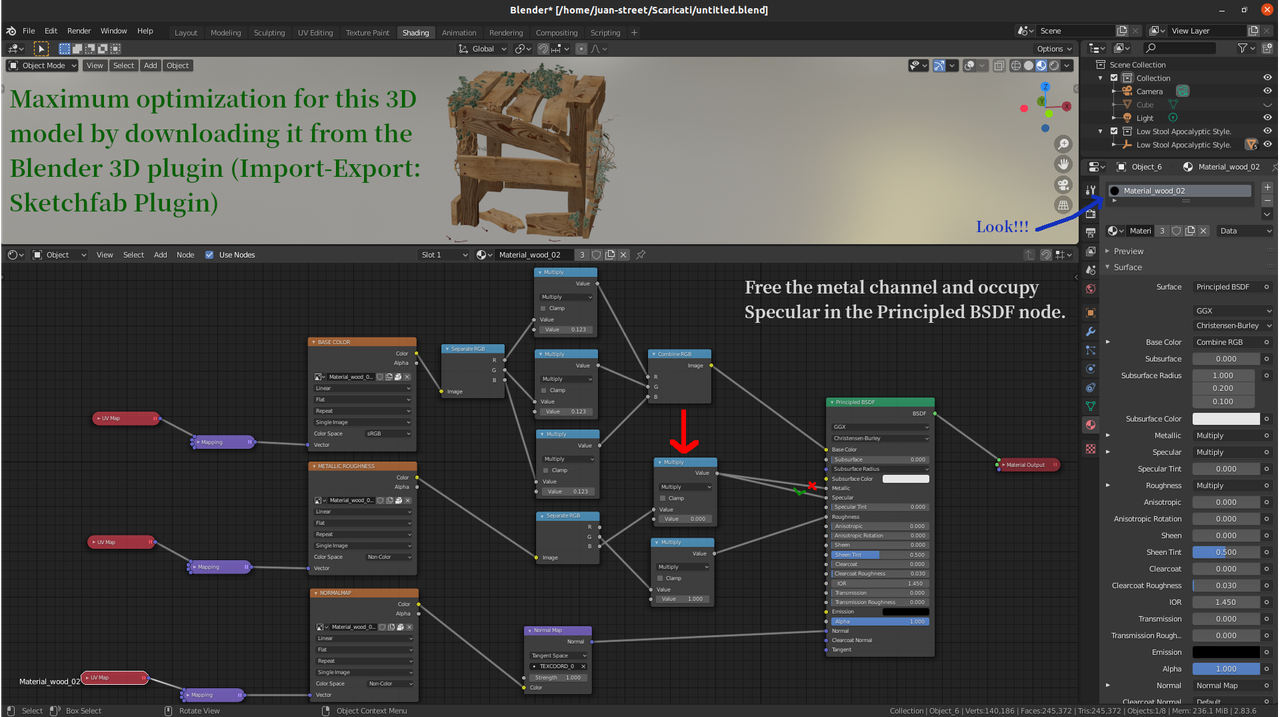The height and width of the screenshot is (717, 1280).
Task: Click the Select Box tool arrow icon
Action: 41,48
